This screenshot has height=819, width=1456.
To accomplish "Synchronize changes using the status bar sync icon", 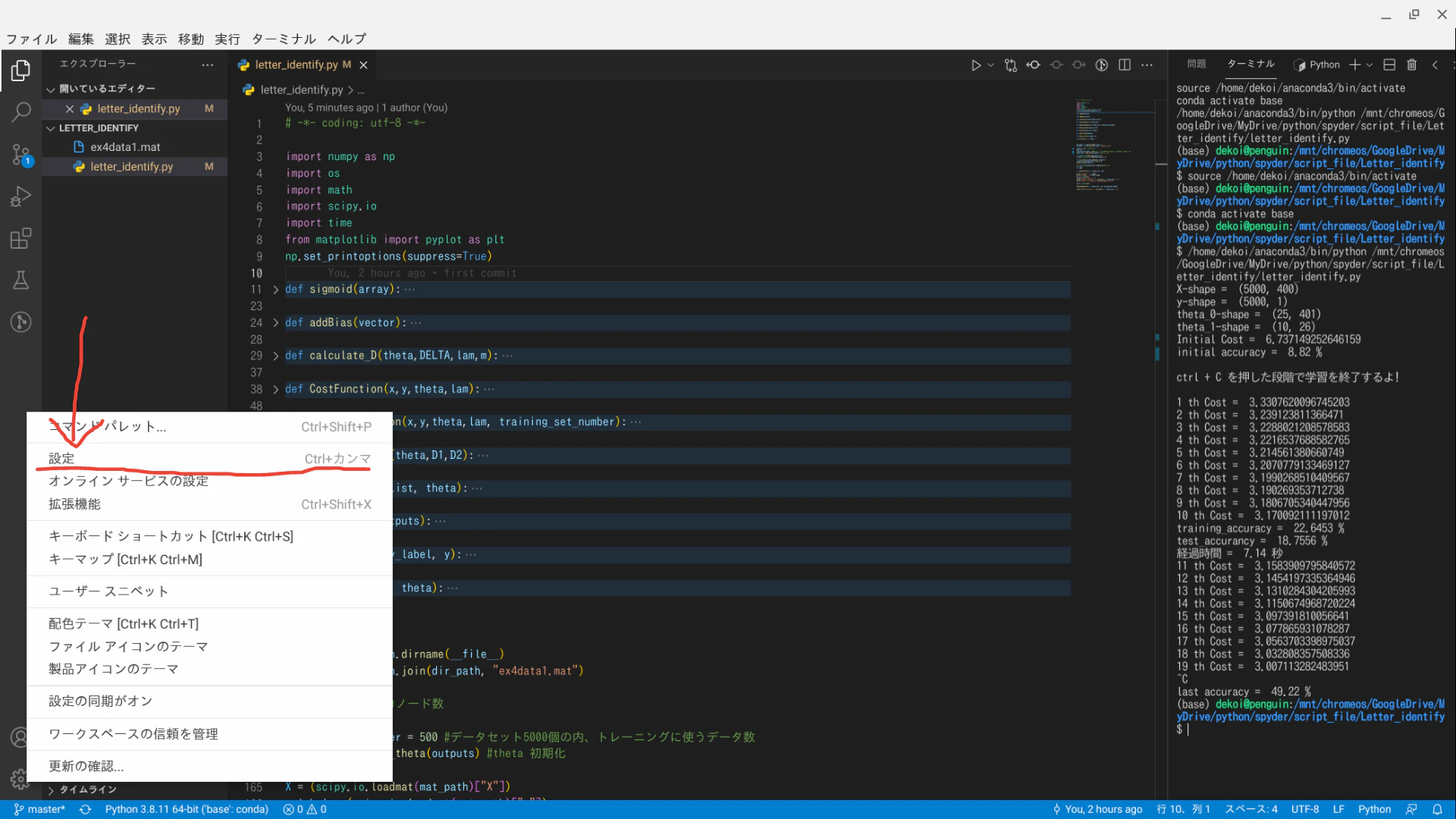I will point(85,809).
